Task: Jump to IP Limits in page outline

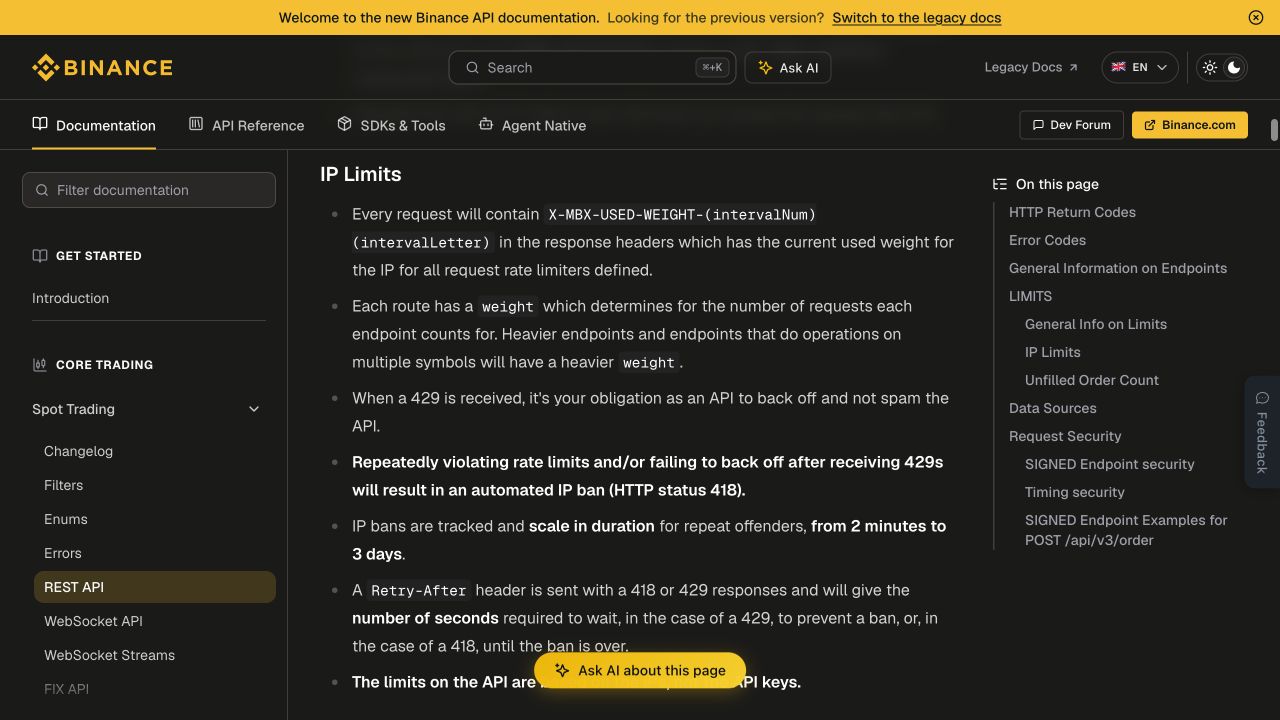Action: coord(1052,352)
